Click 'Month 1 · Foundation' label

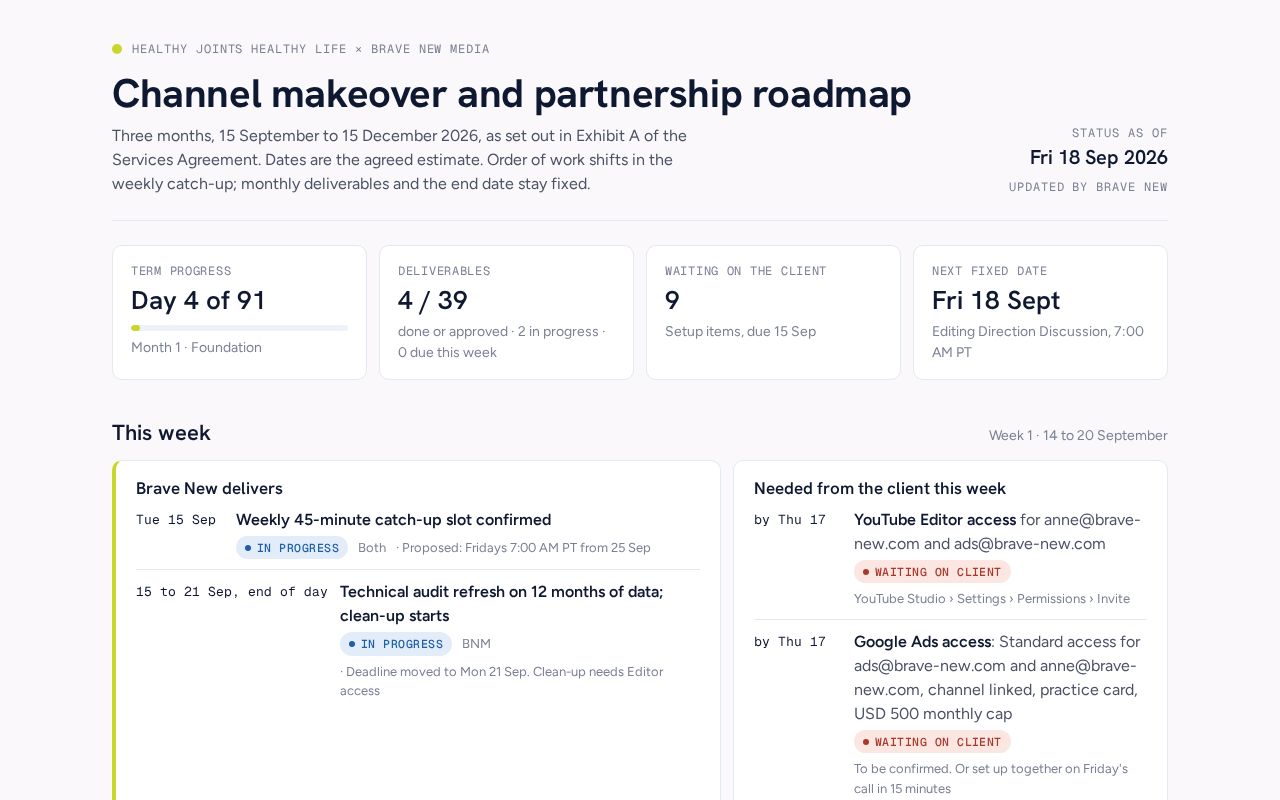[196, 348]
